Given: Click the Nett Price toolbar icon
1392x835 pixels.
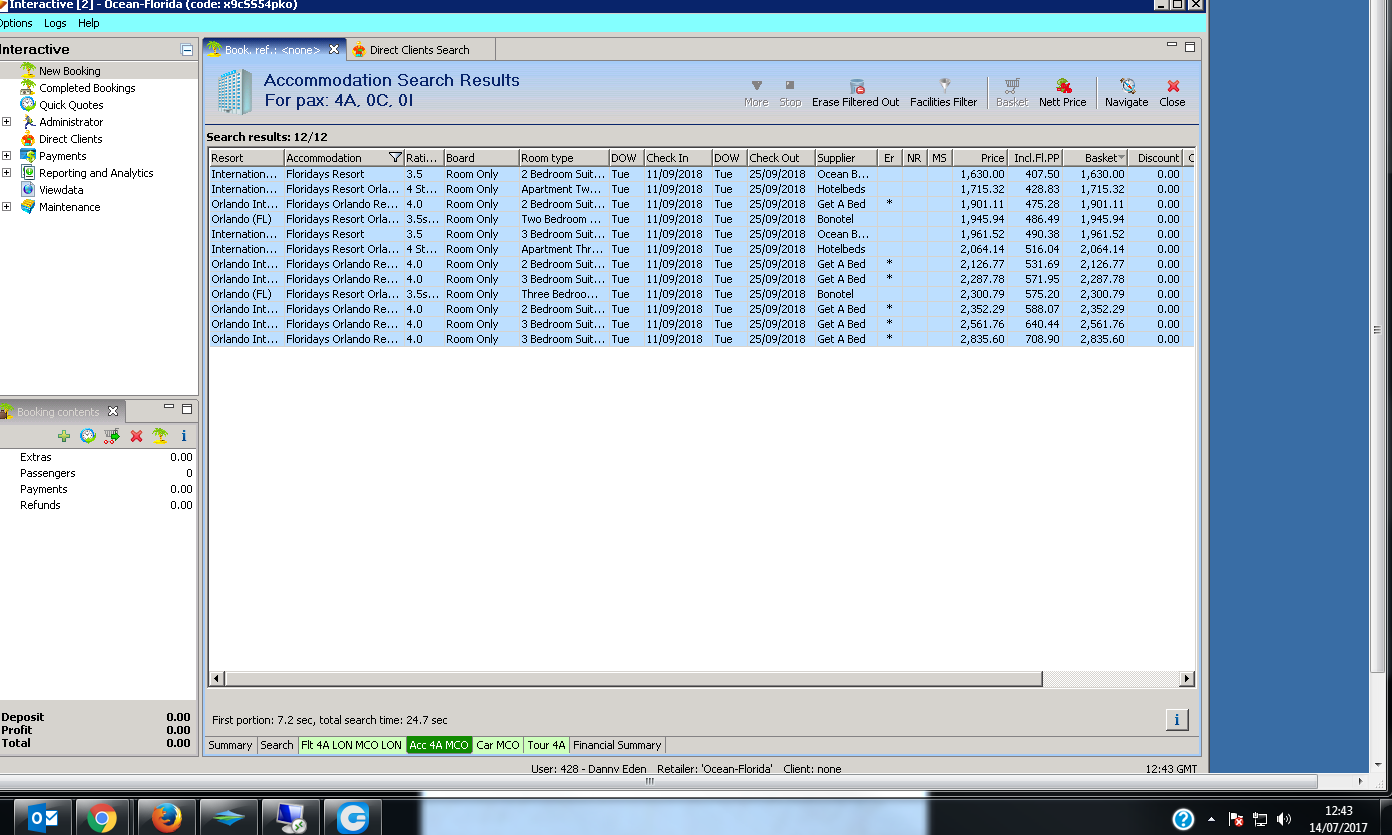Looking at the screenshot, I should tap(1062, 93).
